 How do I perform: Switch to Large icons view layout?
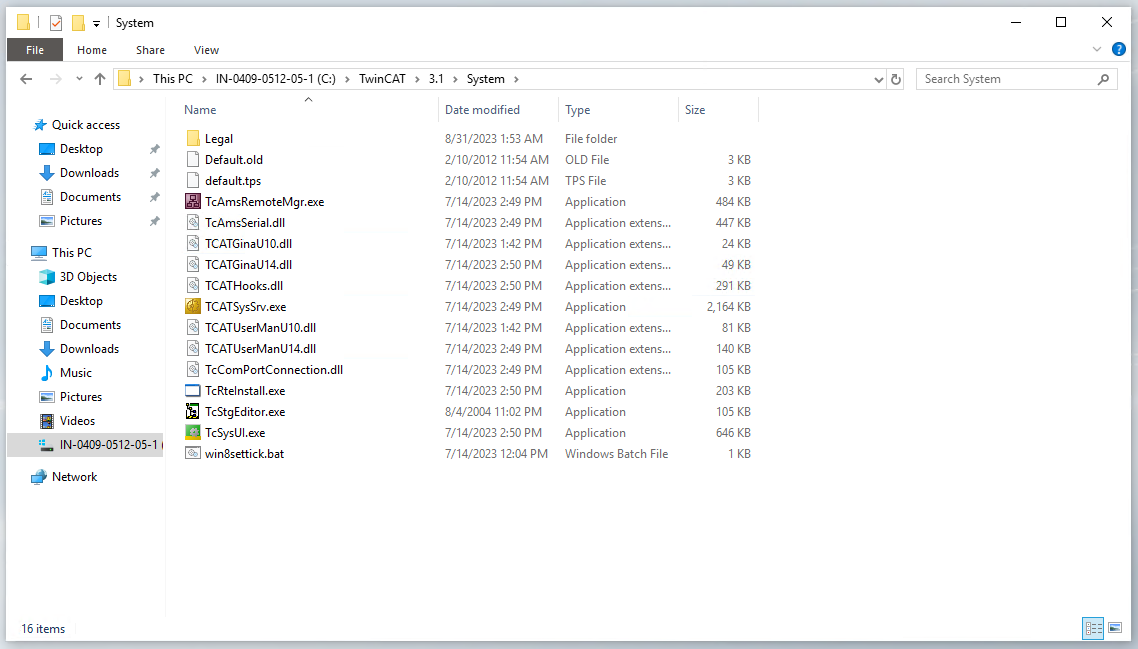pos(1116,628)
